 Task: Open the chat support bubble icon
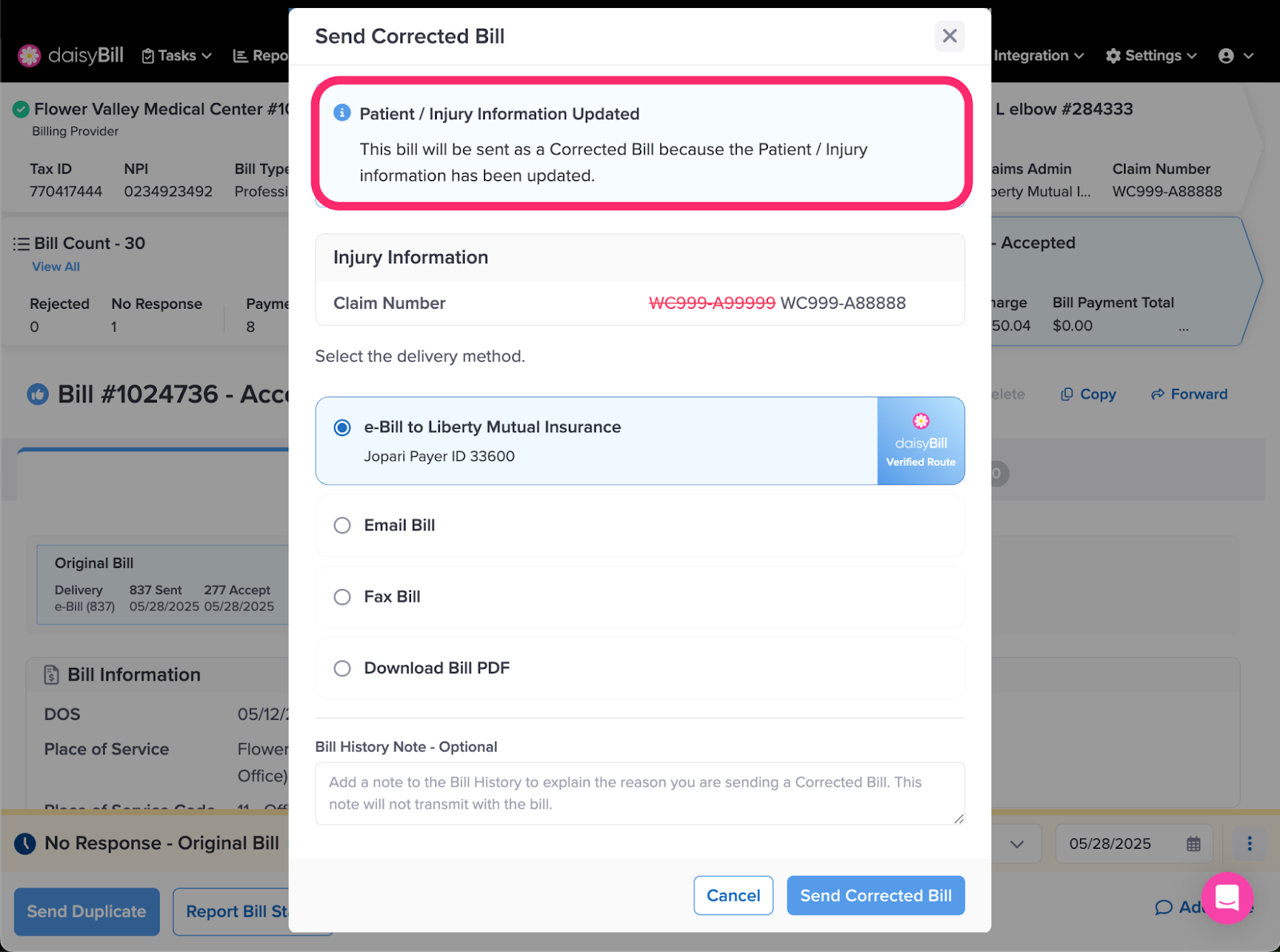pyautogui.click(x=1227, y=898)
